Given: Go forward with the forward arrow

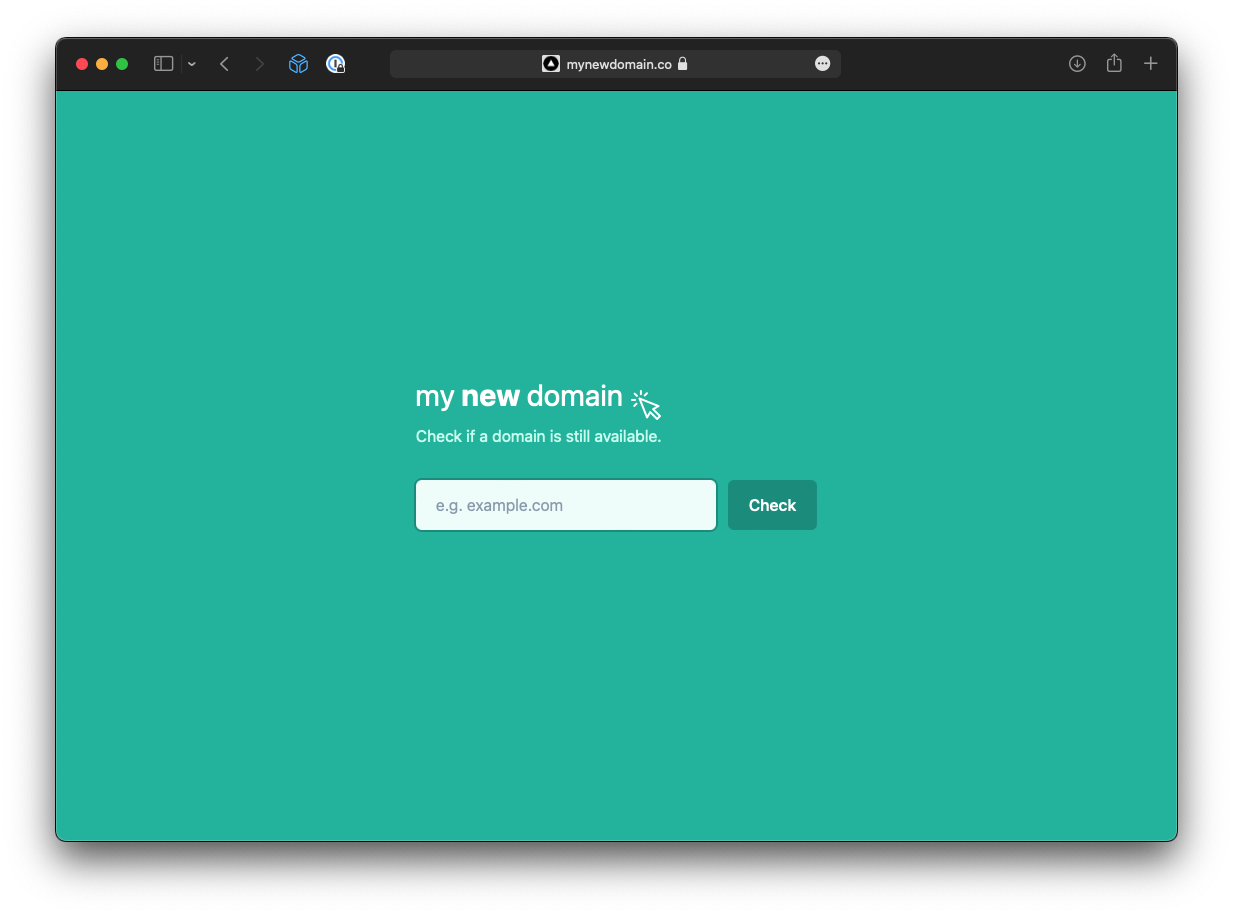Looking at the screenshot, I should click(260, 64).
